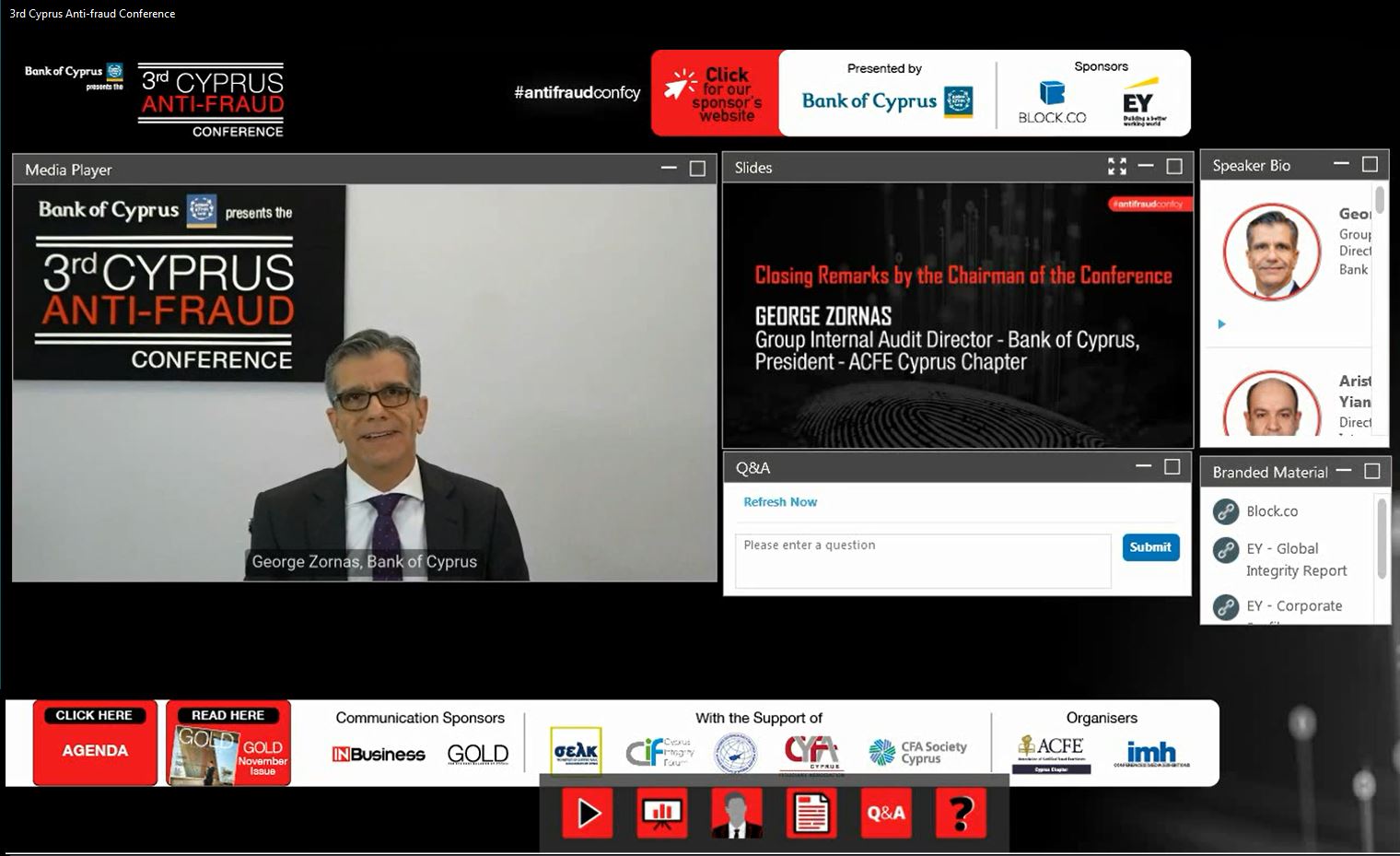
Task: Click the GOLD communication sponsor logo
Action: (x=477, y=755)
